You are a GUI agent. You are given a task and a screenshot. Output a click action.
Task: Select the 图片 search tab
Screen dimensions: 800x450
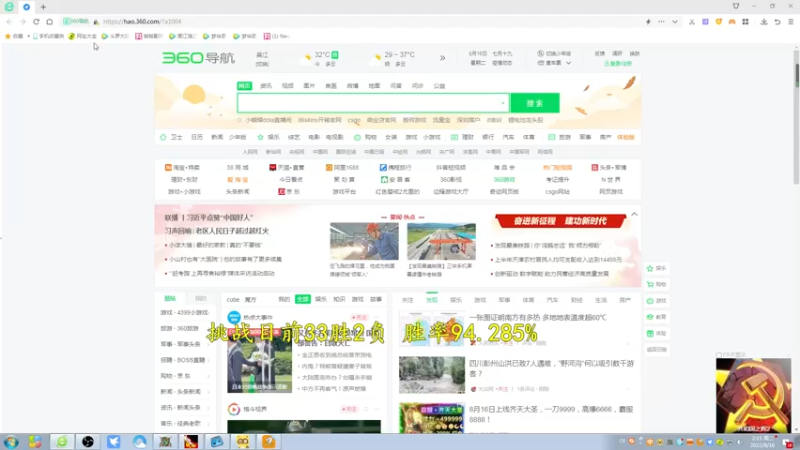point(309,86)
